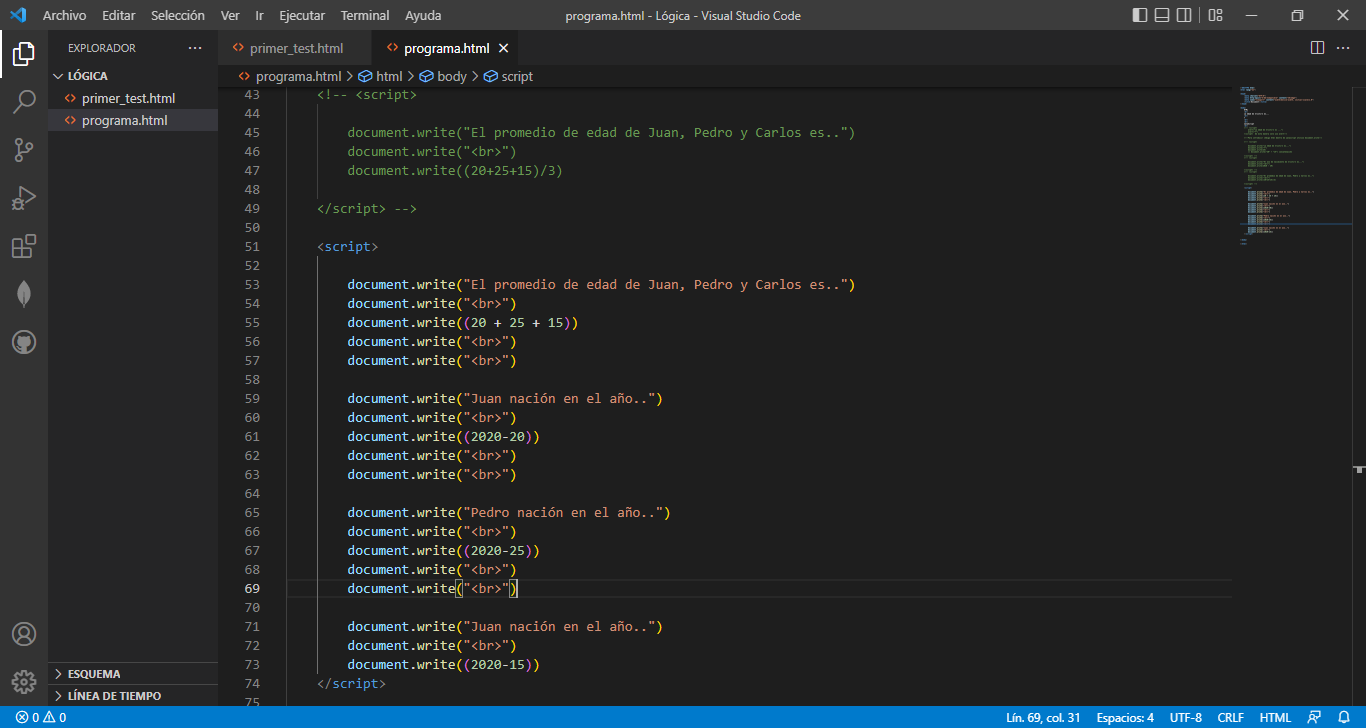Screen dimensions: 1366x728
Task: Open the Extensions view
Action: pyautogui.click(x=24, y=246)
